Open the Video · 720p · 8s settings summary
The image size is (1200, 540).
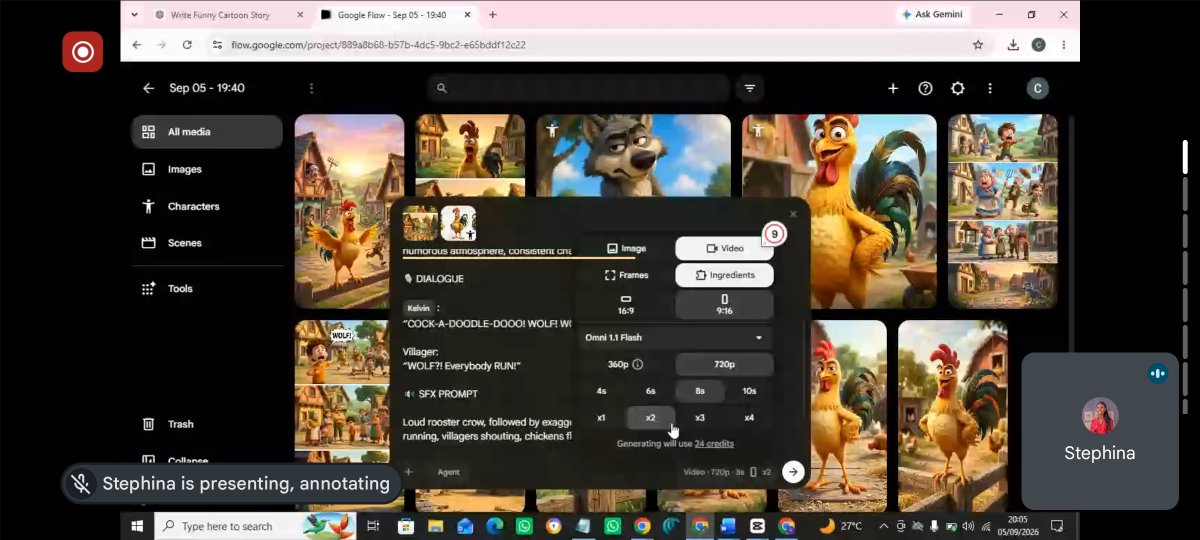coord(727,472)
